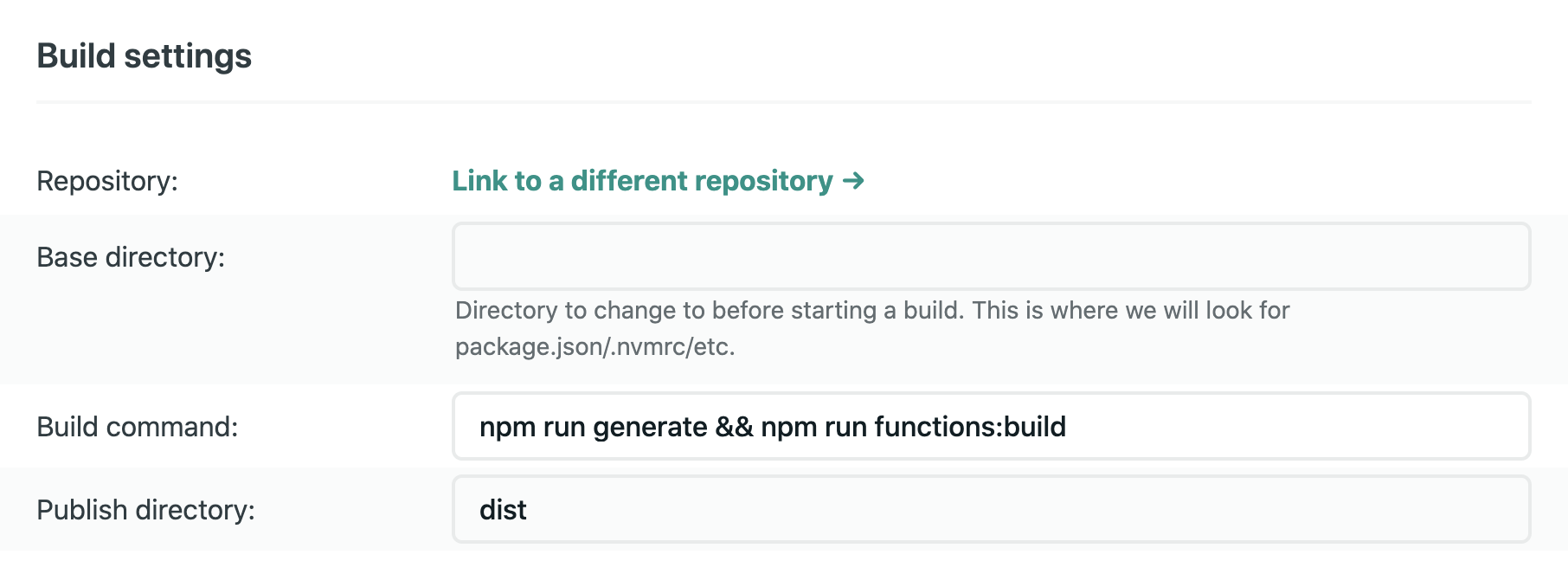Open the 'Link to a different repository' link
This screenshot has height=561, width=1568.
coord(642,181)
